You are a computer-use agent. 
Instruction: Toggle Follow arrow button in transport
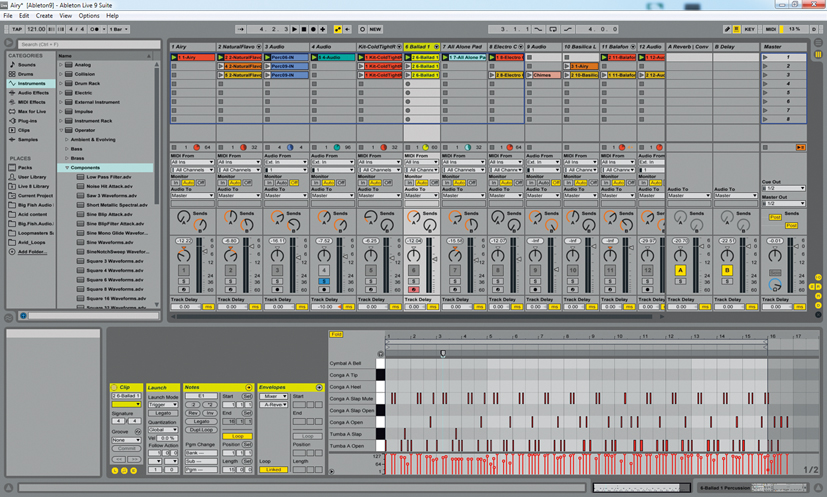[x=241, y=30]
